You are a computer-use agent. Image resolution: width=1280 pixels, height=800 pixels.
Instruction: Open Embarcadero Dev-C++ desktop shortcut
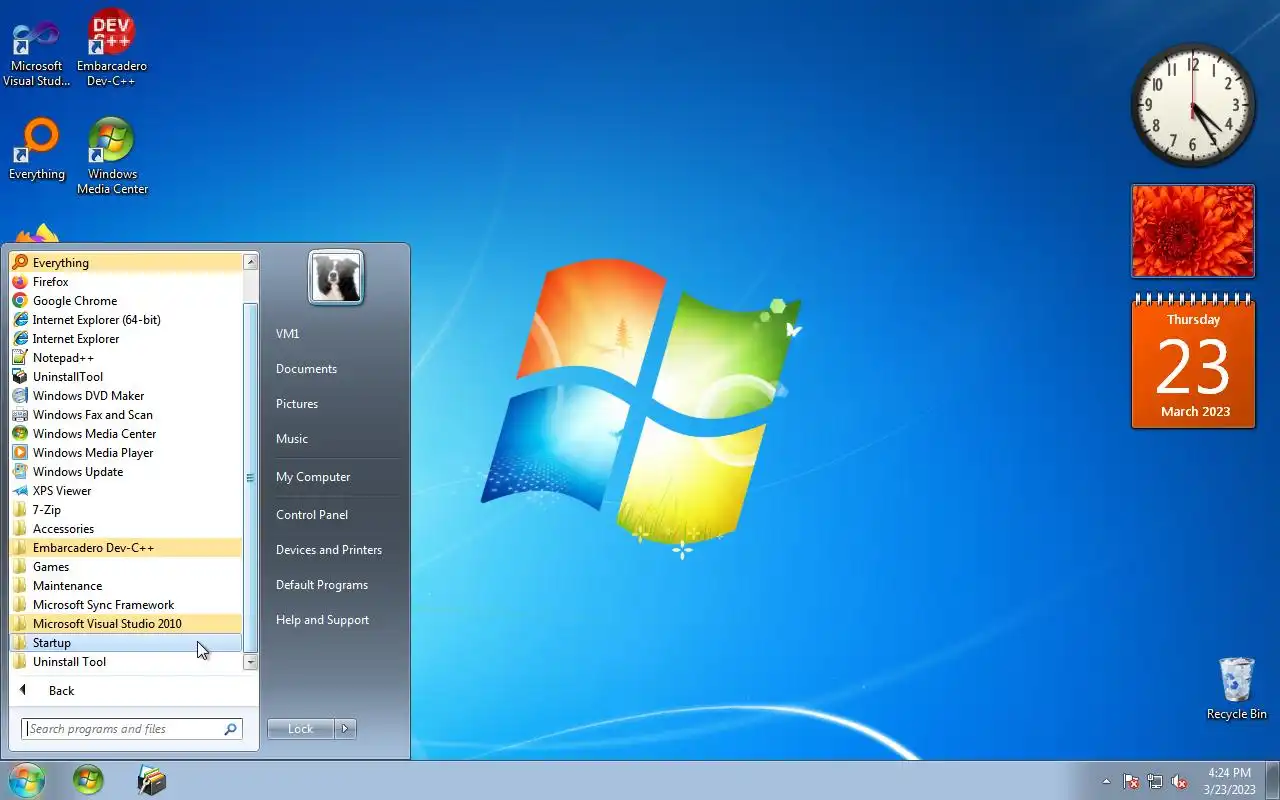click(x=111, y=50)
